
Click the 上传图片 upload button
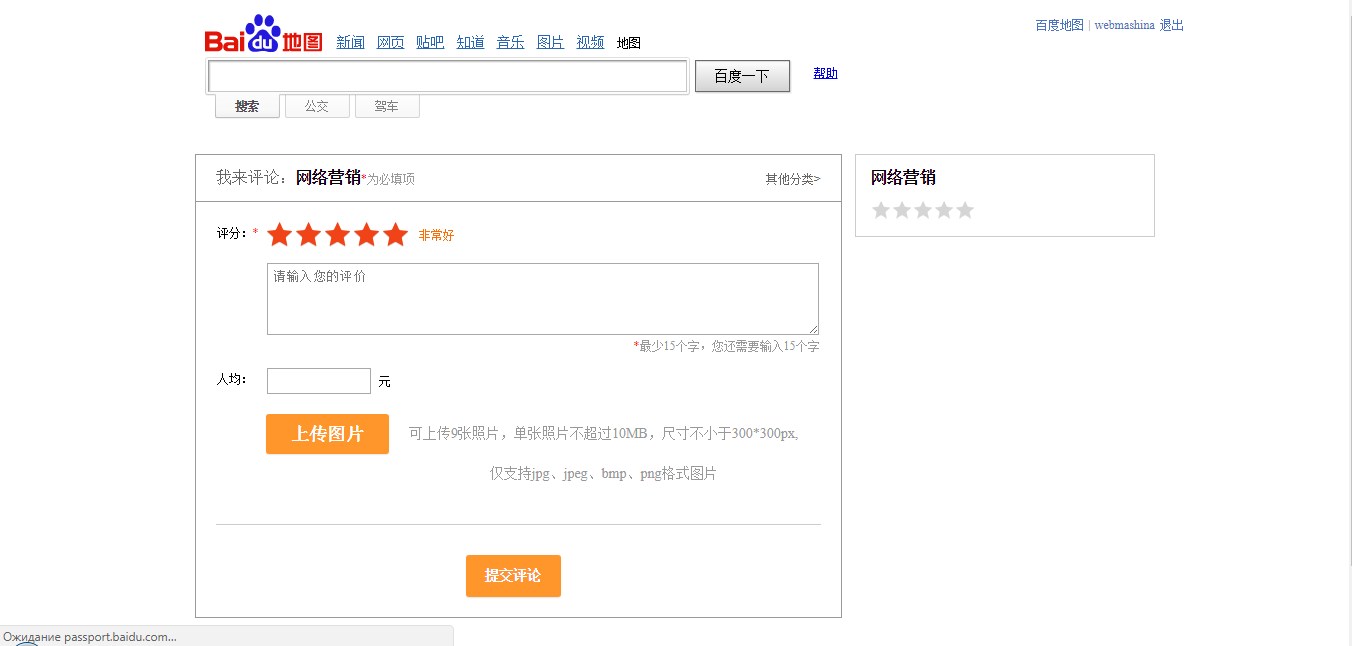pyautogui.click(x=327, y=434)
